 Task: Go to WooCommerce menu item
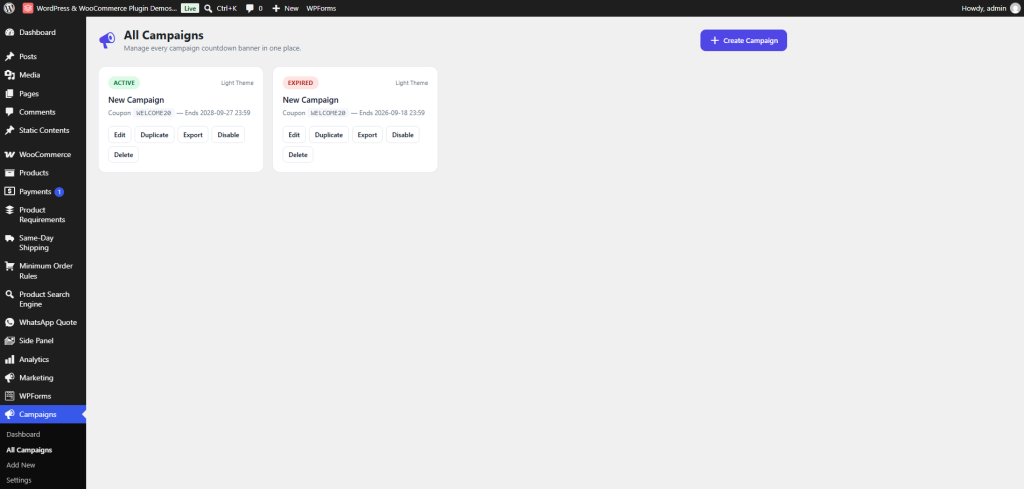[x=42, y=155]
